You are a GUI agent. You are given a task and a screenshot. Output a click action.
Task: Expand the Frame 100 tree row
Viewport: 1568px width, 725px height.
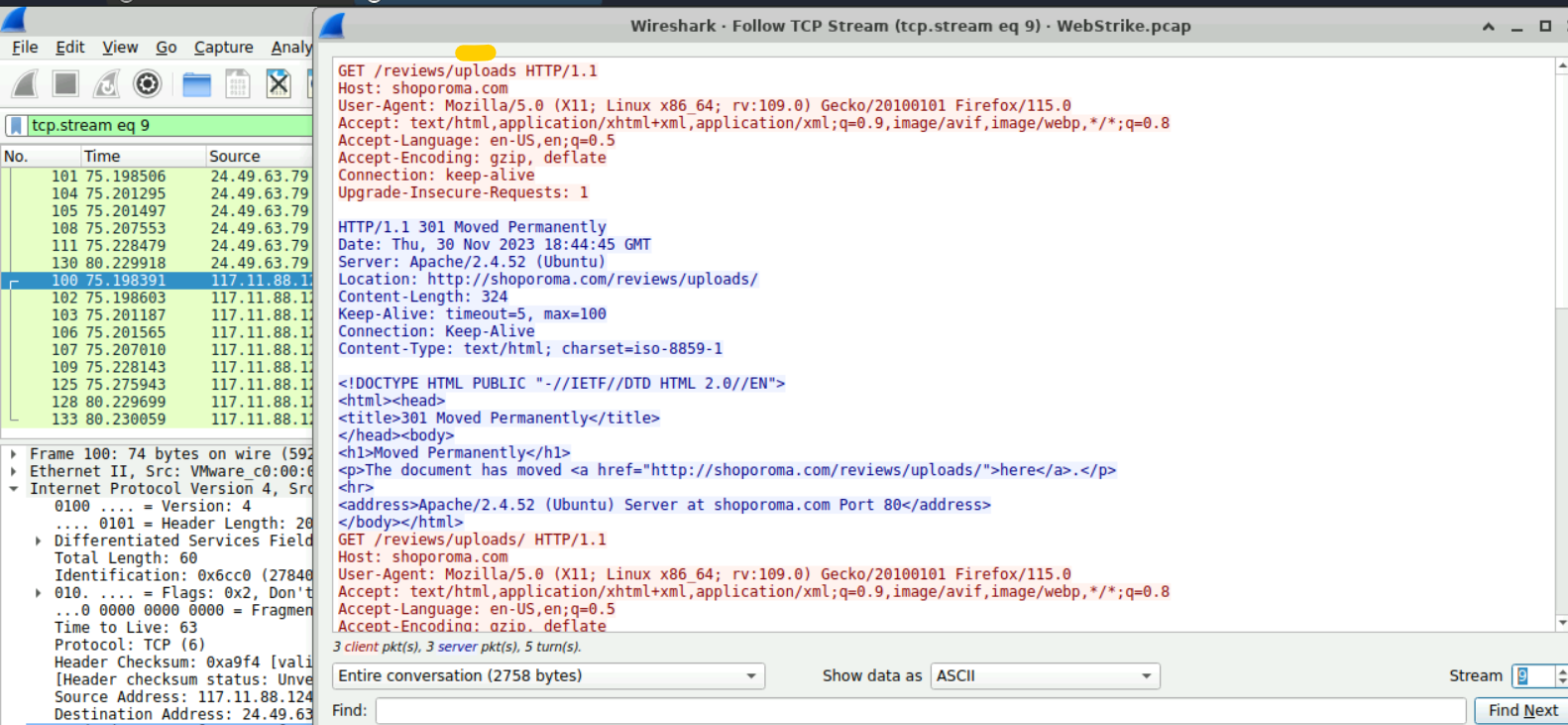(x=13, y=454)
